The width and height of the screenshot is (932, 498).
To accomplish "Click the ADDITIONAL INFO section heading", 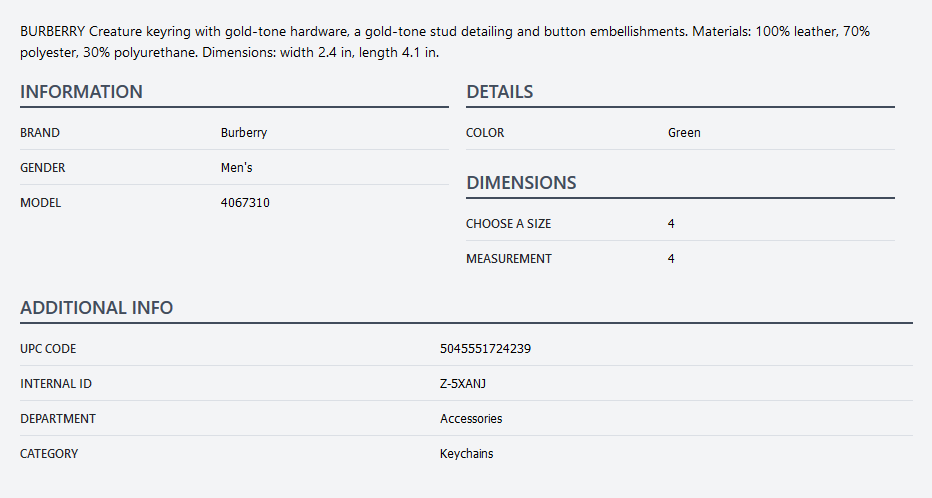I will (96, 308).
